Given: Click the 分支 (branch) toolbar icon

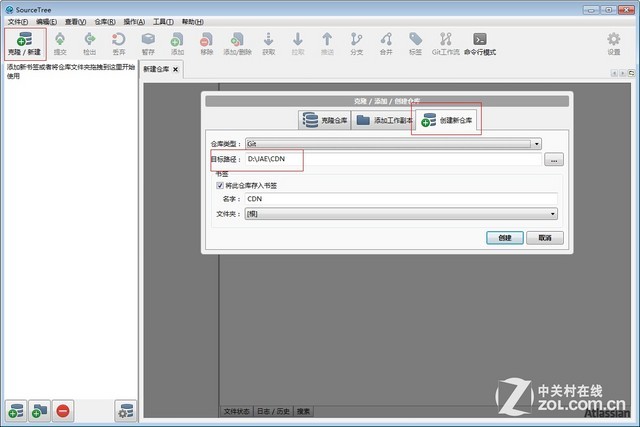Looking at the screenshot, I should pos(357,42).
